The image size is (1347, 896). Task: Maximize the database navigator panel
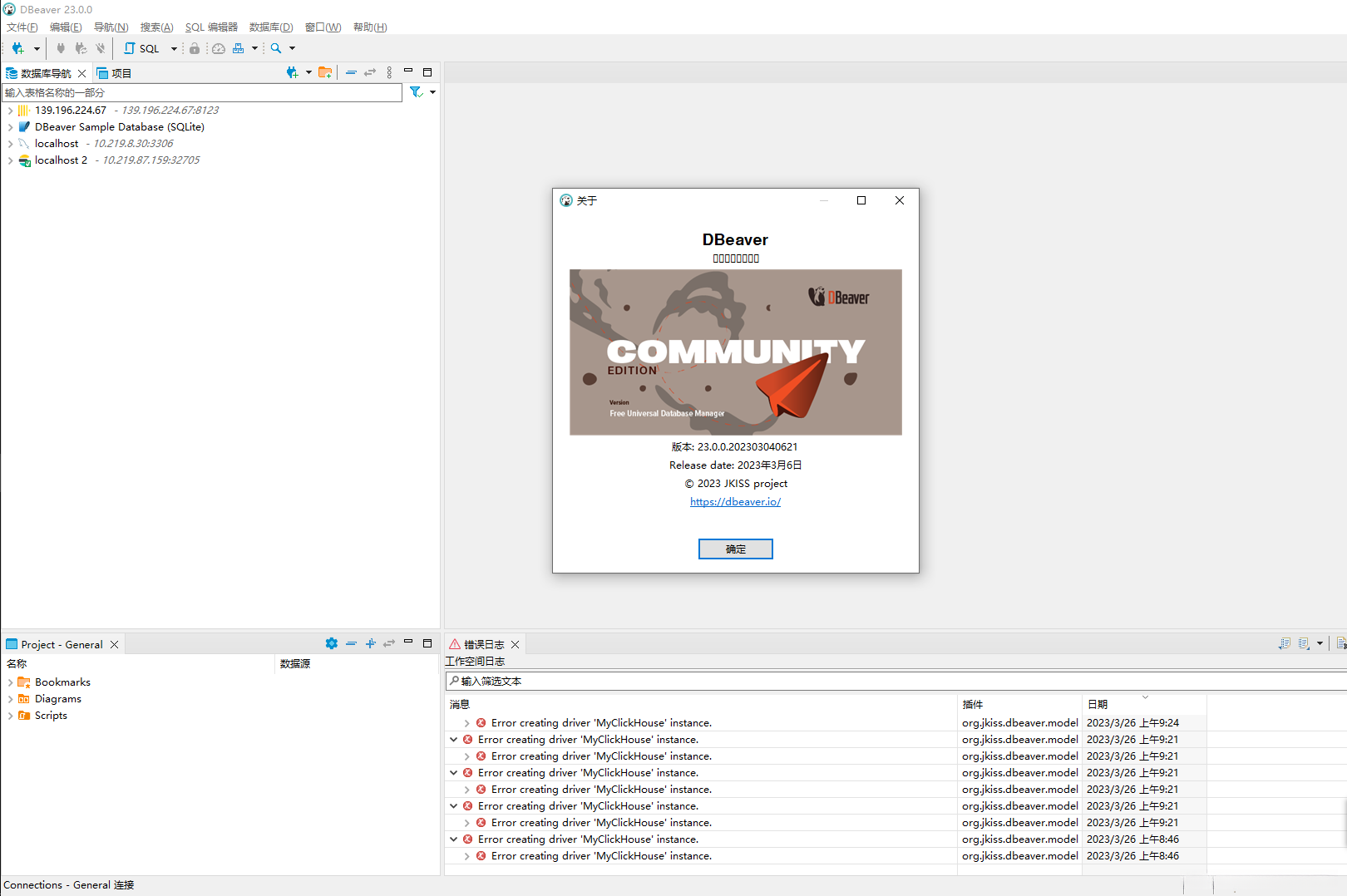427,72
